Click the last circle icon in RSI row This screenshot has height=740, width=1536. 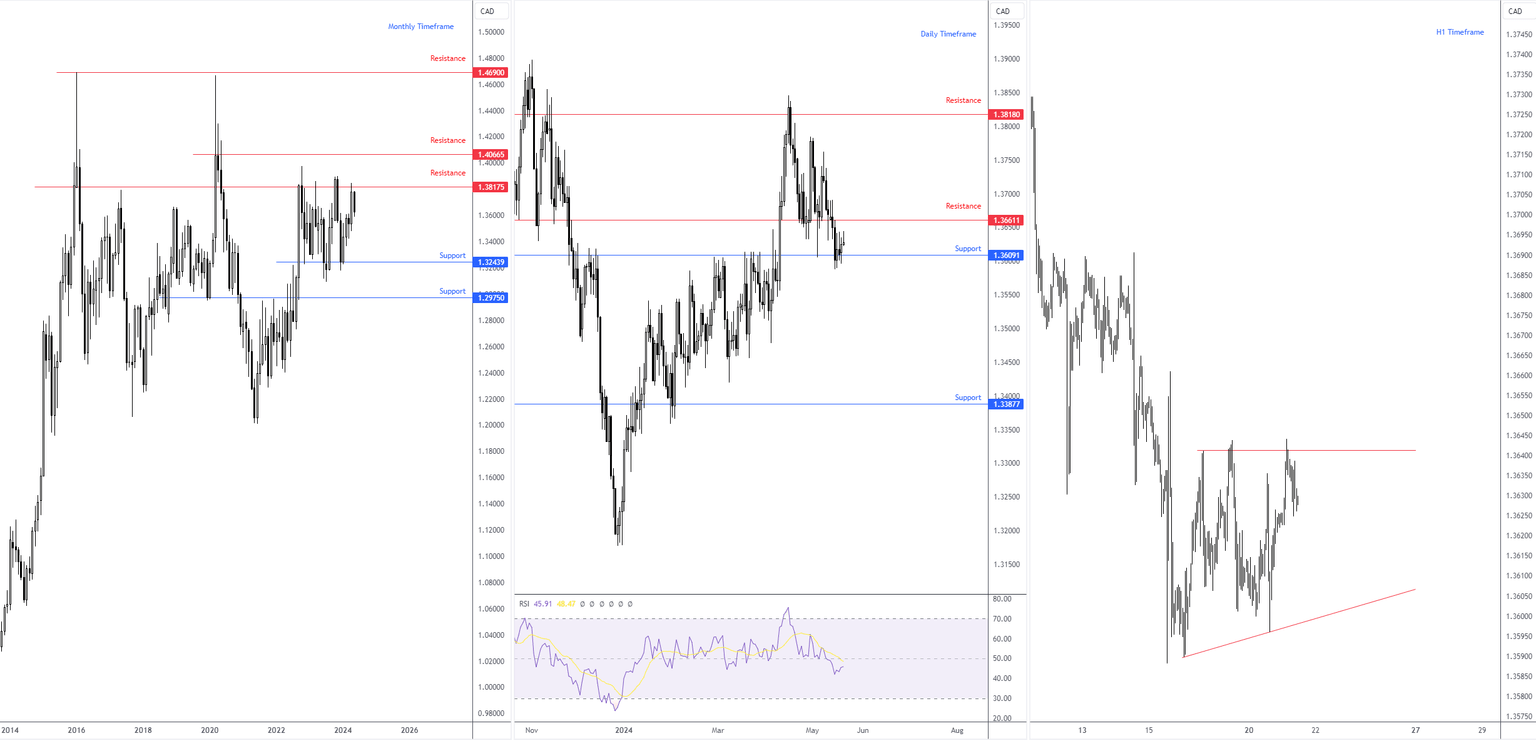630,604
